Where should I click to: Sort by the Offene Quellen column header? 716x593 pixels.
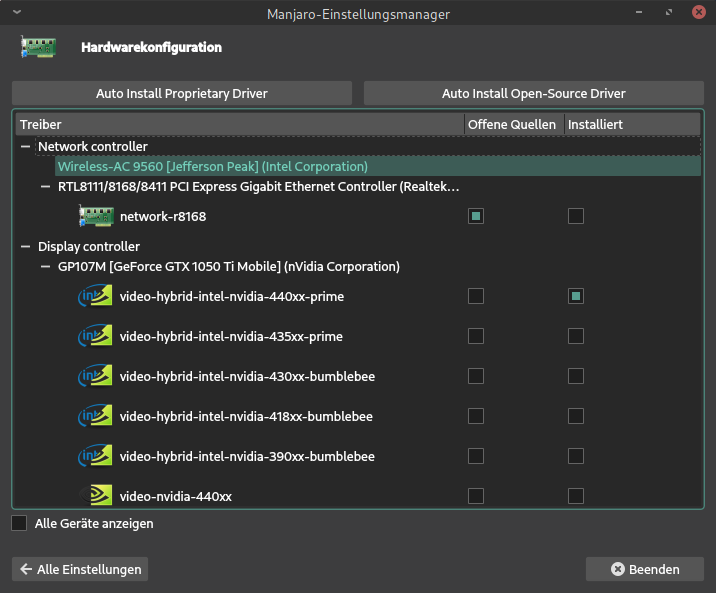point(515,124)
